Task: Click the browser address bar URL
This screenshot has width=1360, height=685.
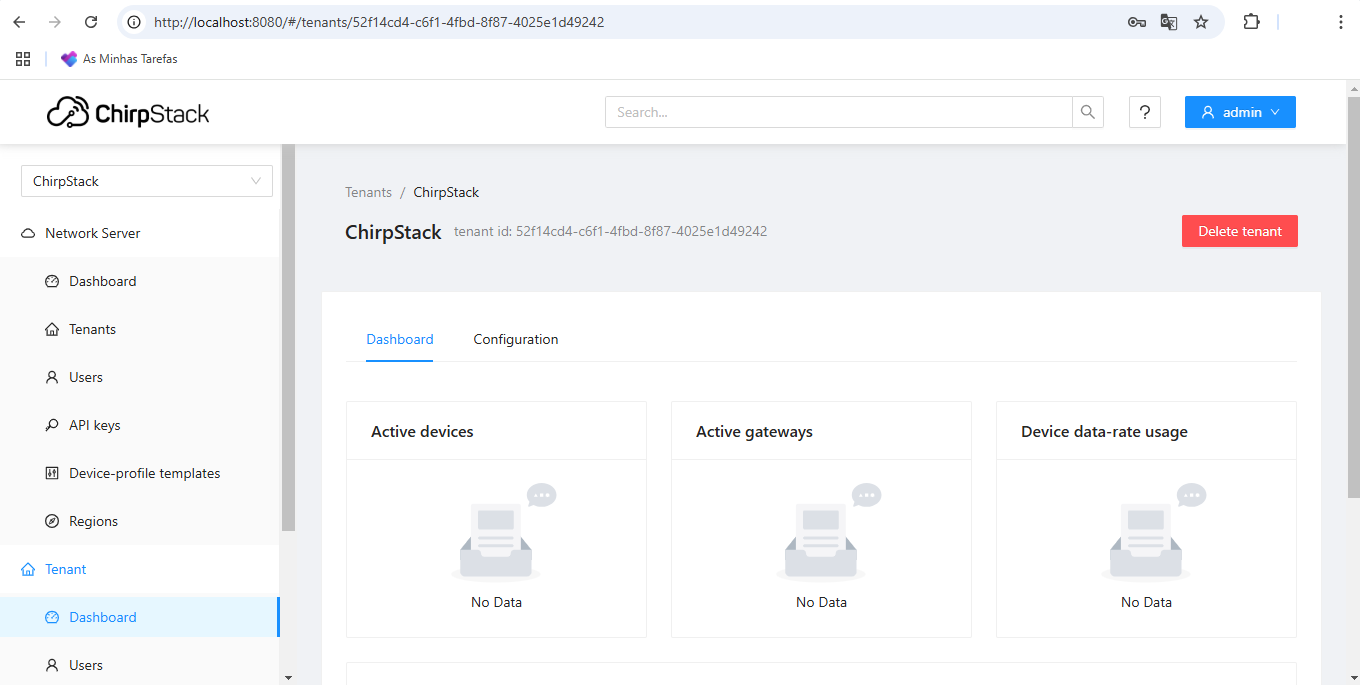Action: point(379,22)
